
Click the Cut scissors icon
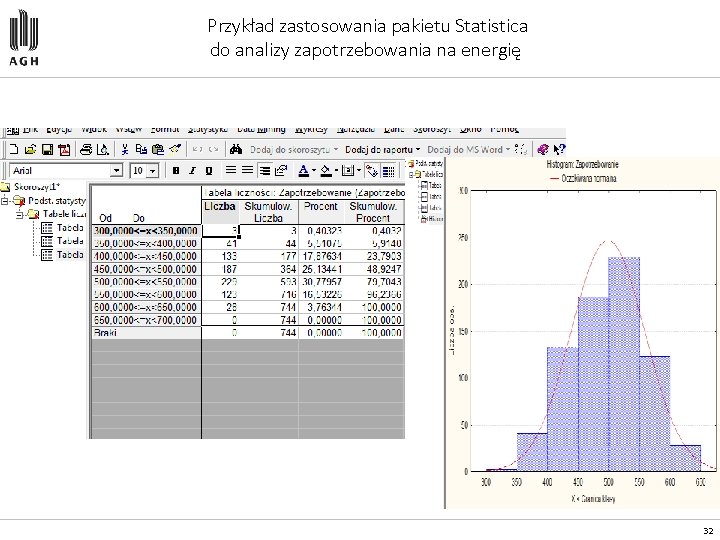pyautogui.click(x=124, y=149)
